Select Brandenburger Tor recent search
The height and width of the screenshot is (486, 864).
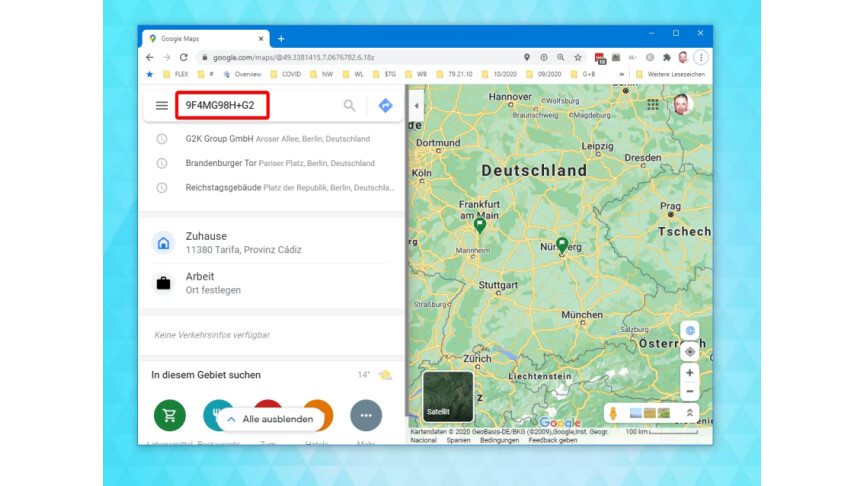click(280, 163)
